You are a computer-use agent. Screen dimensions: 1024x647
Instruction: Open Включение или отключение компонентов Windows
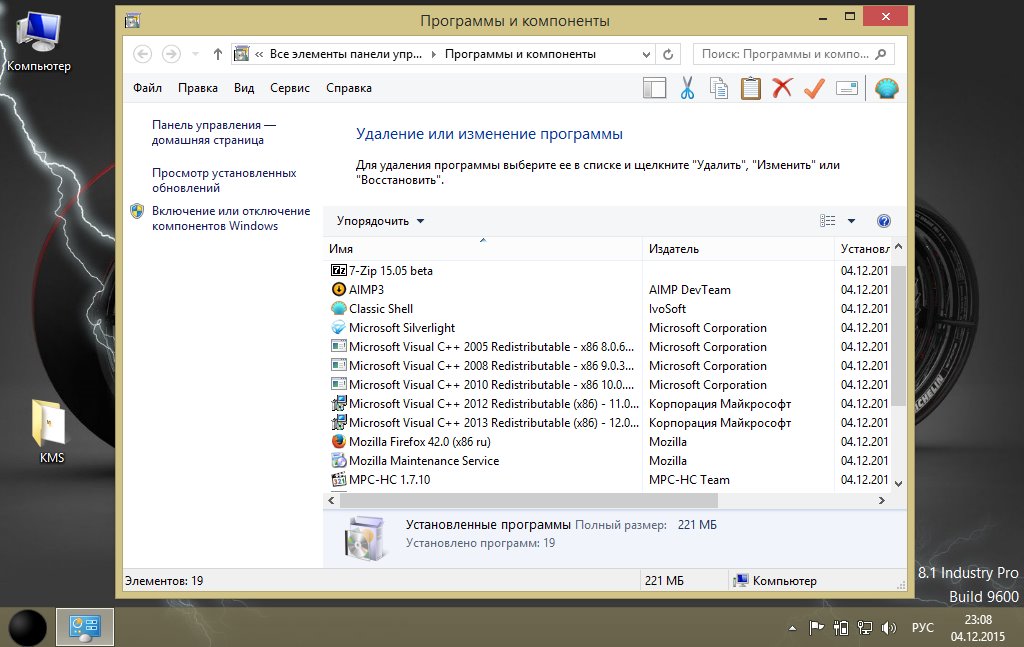(x=231, y=218)
